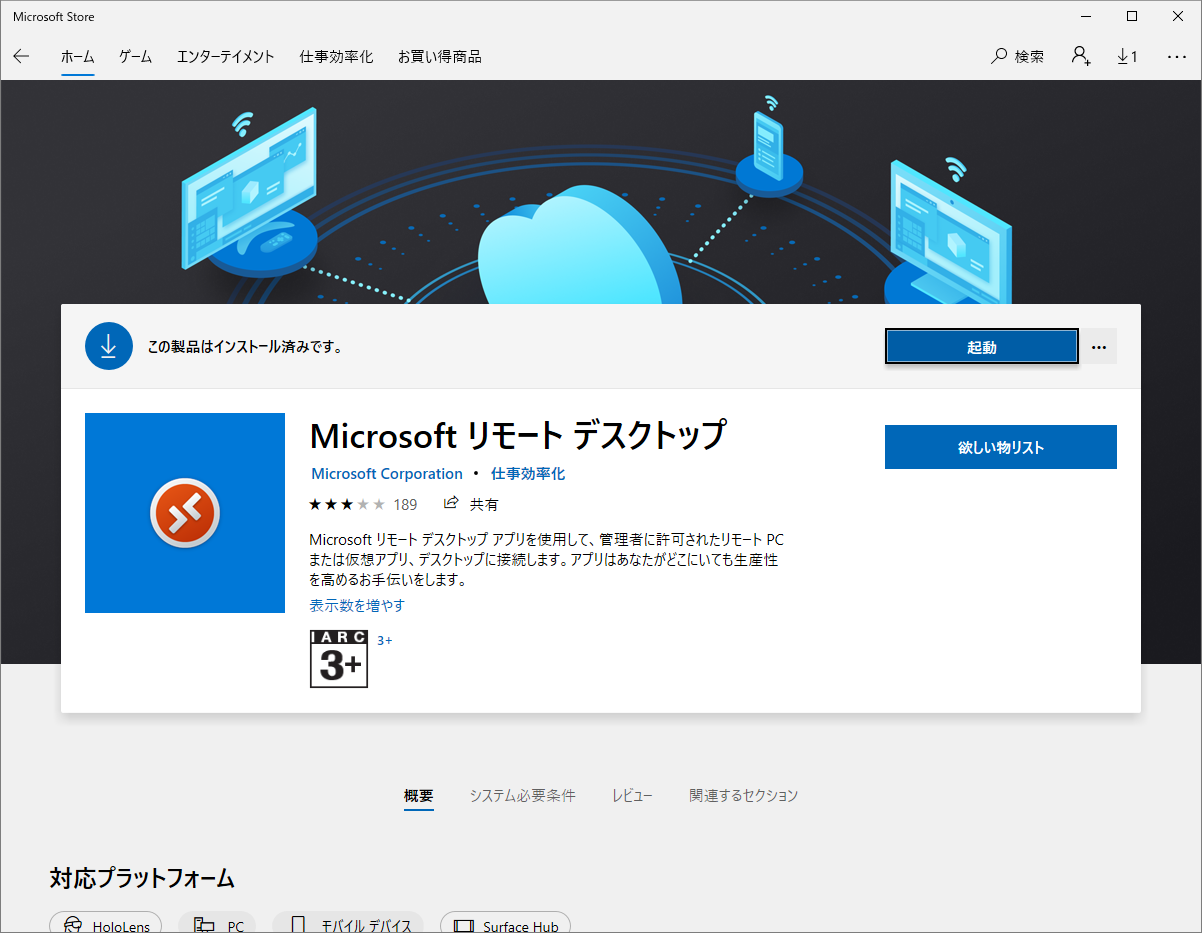Click the back arrow icon
The width and height of the screenshot is (1202, 933).
(x=21, y=57)
